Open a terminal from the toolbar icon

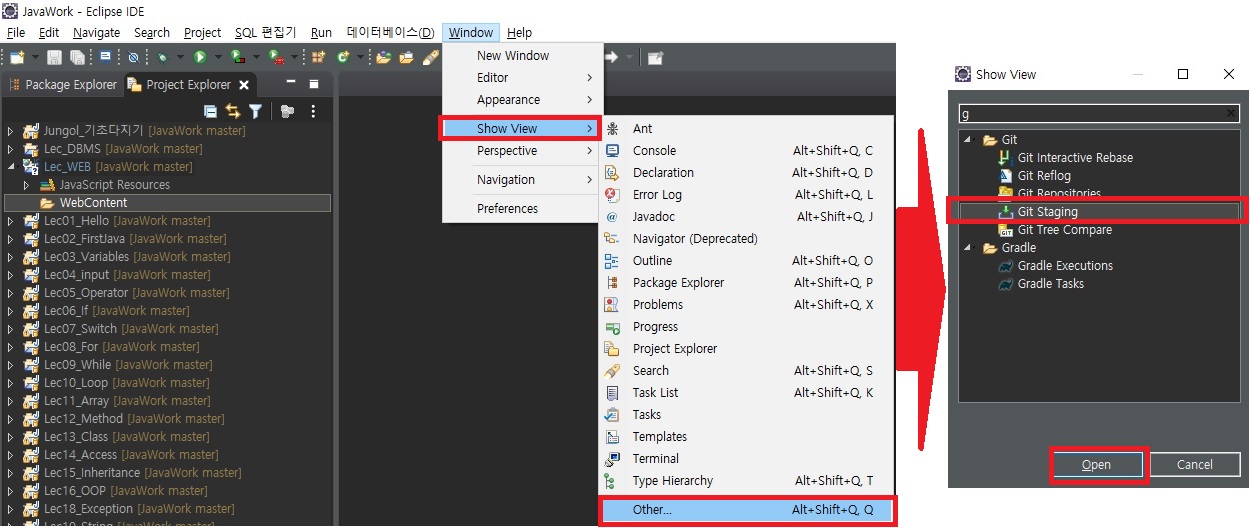tap(105, 57)
